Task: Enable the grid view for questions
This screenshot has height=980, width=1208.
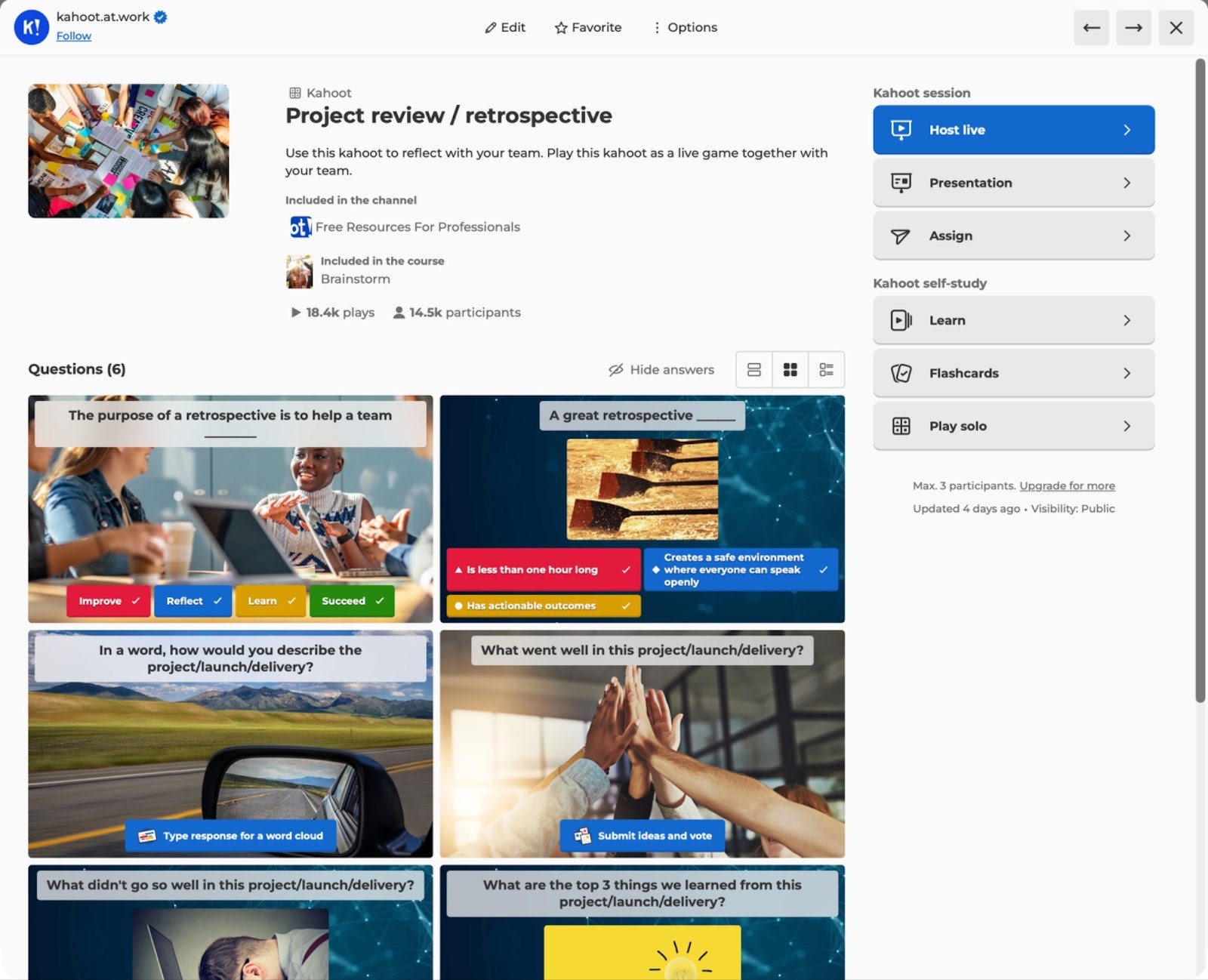Action: pyautogui.click(x=790, y=369)
